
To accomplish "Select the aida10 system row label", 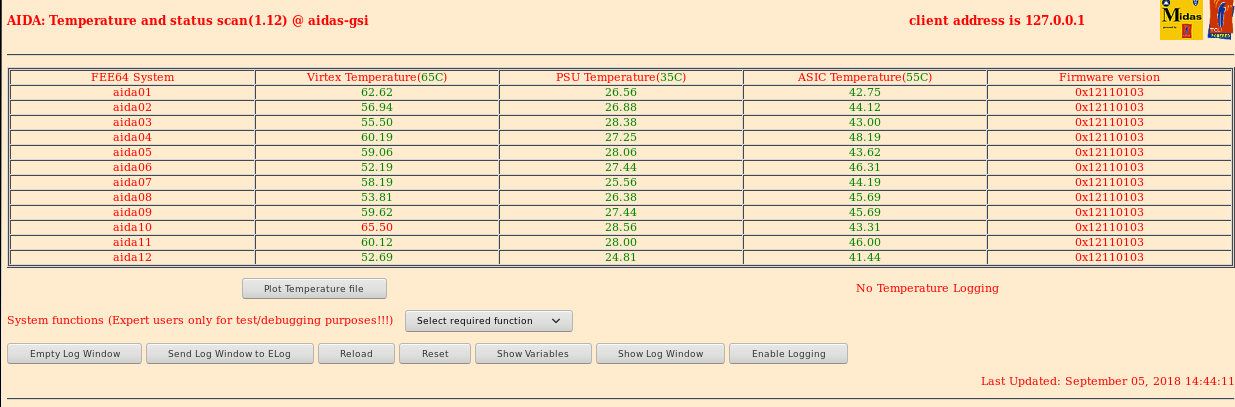I will (x=132, y=227).
